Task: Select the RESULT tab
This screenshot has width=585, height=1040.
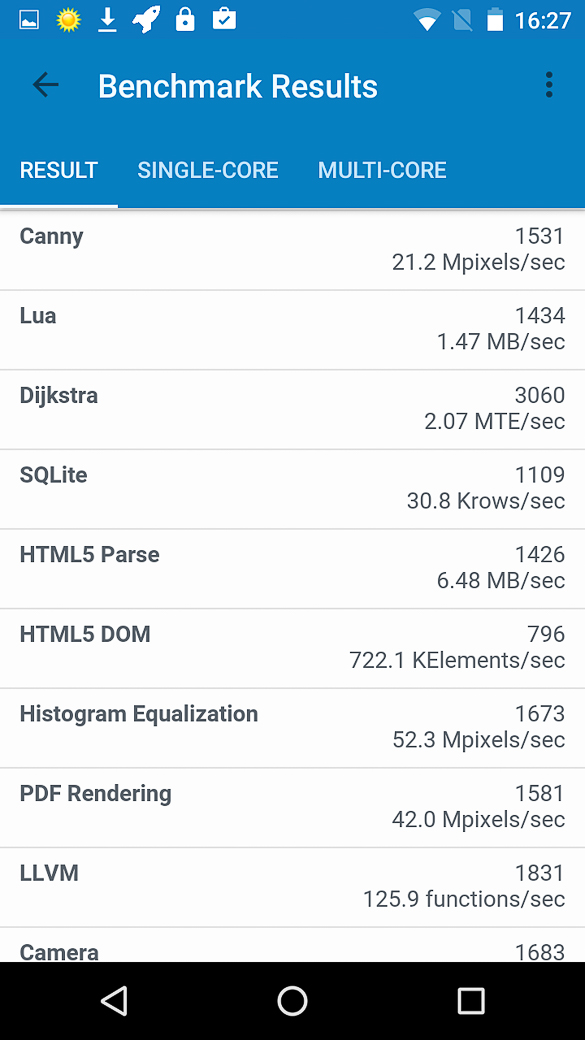Action: pyautogui.click(x=59, y=170)
